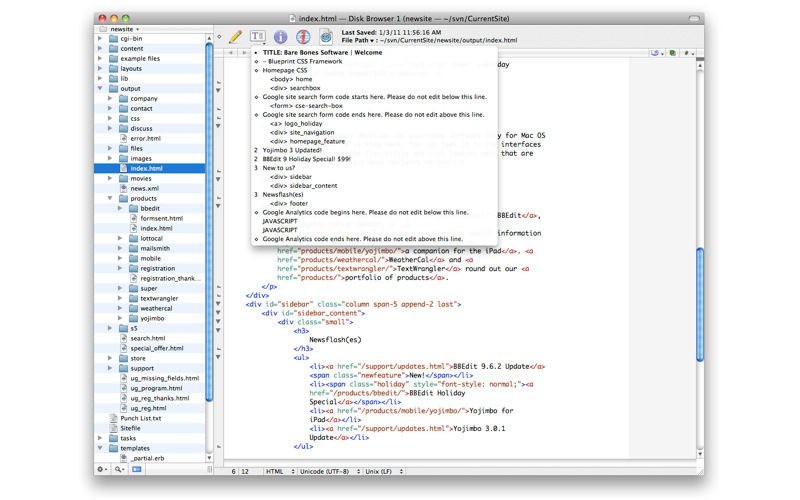Viewport: 800px width, 500px height.
Task: Open the HTML language popup in status bar
Action: click(x=280, y=471)
